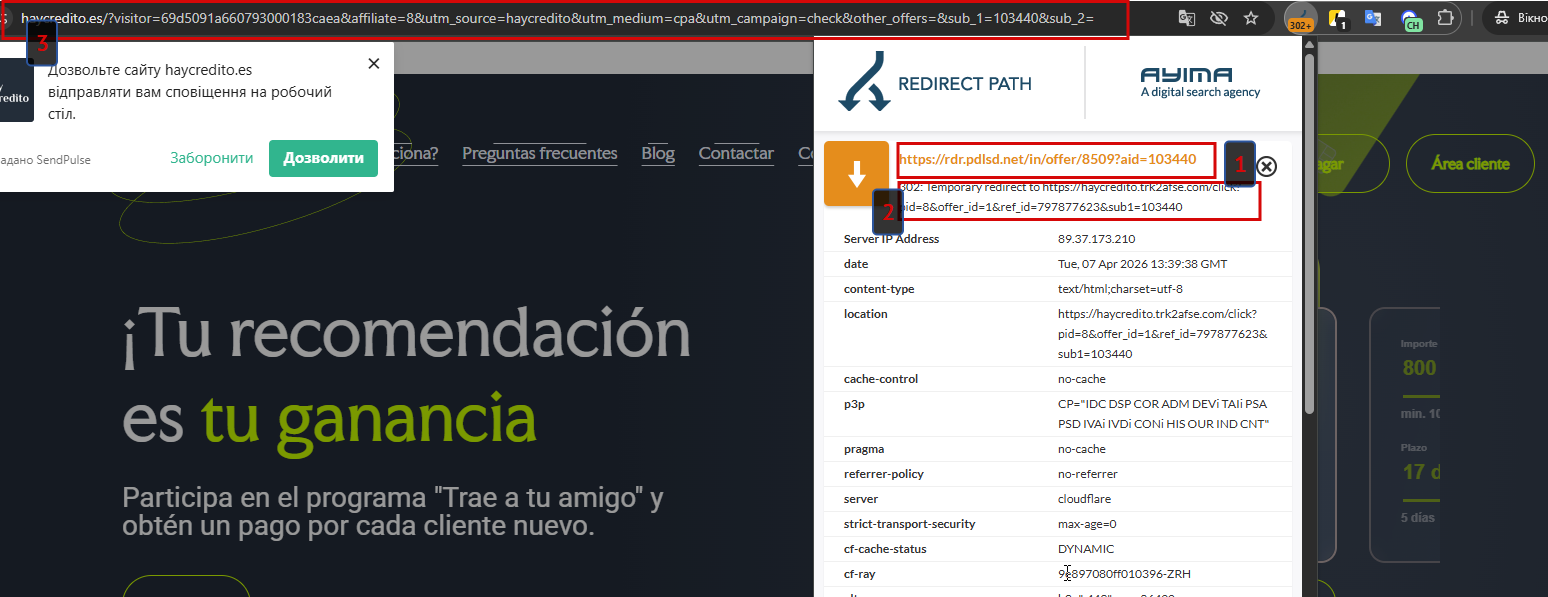Image resolution: width=1548 pixels, height=597 pixels.
Task: Open the Preguntas frecuentes menu link
Action: pos(540,153)
